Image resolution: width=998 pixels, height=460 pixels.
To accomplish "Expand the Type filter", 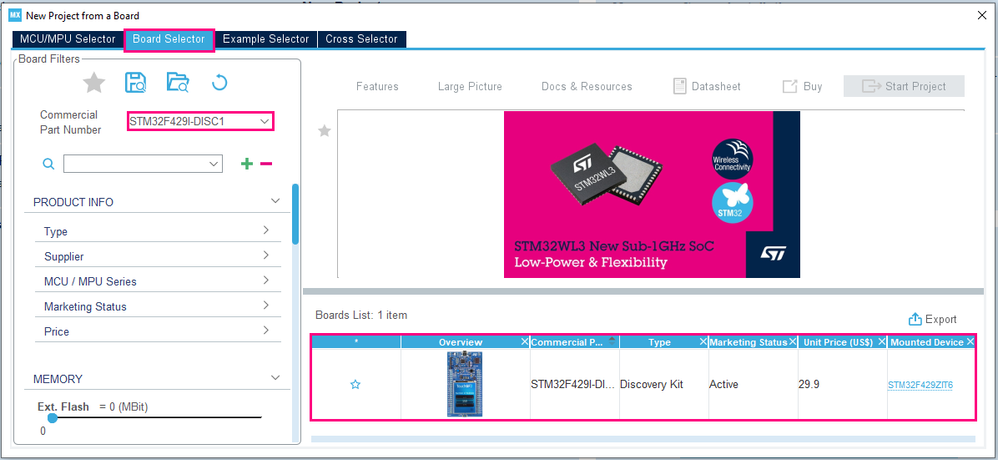I will point(265,230).
